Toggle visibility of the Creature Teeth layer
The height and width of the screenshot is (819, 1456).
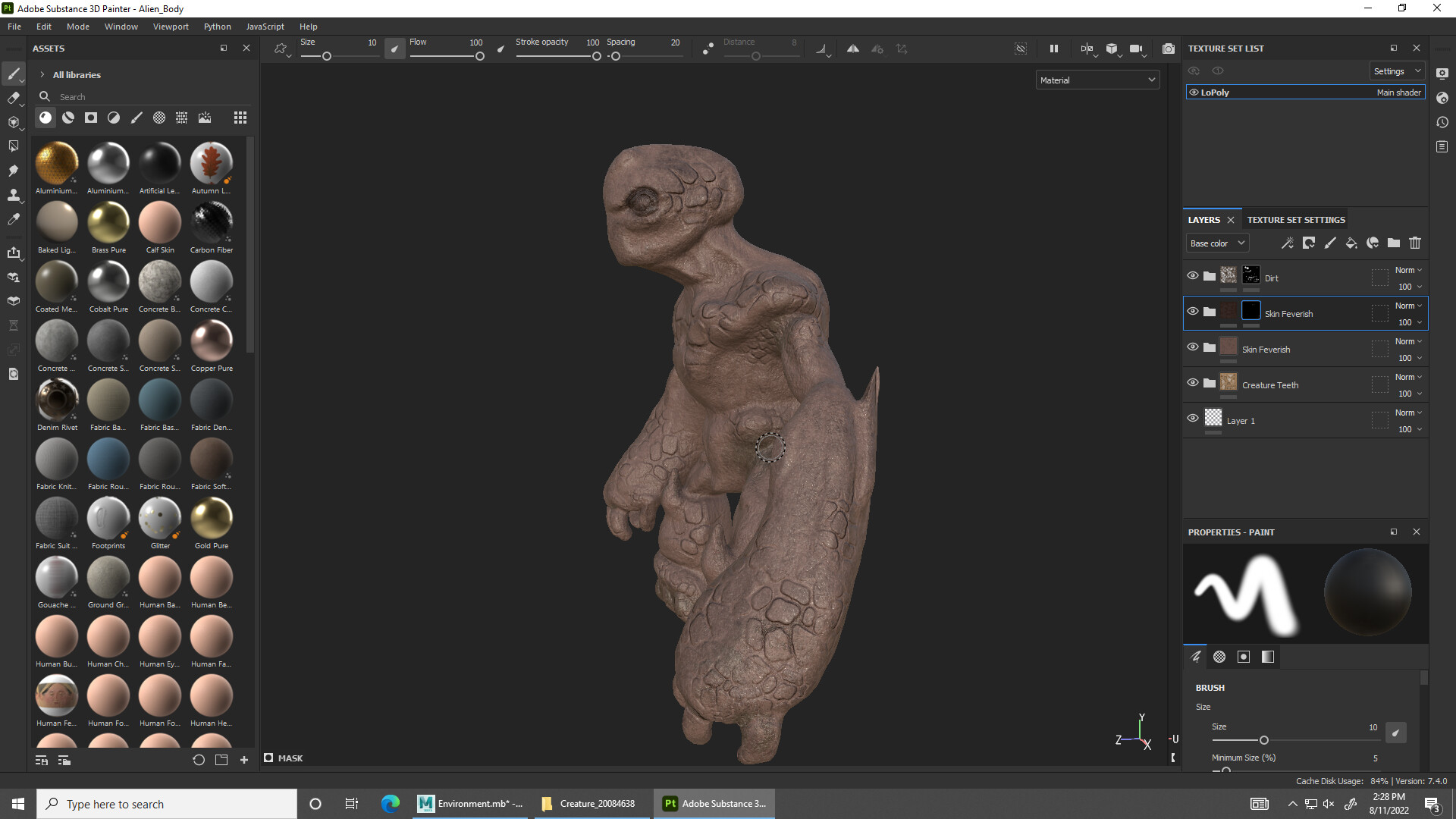click(1193, 383)
